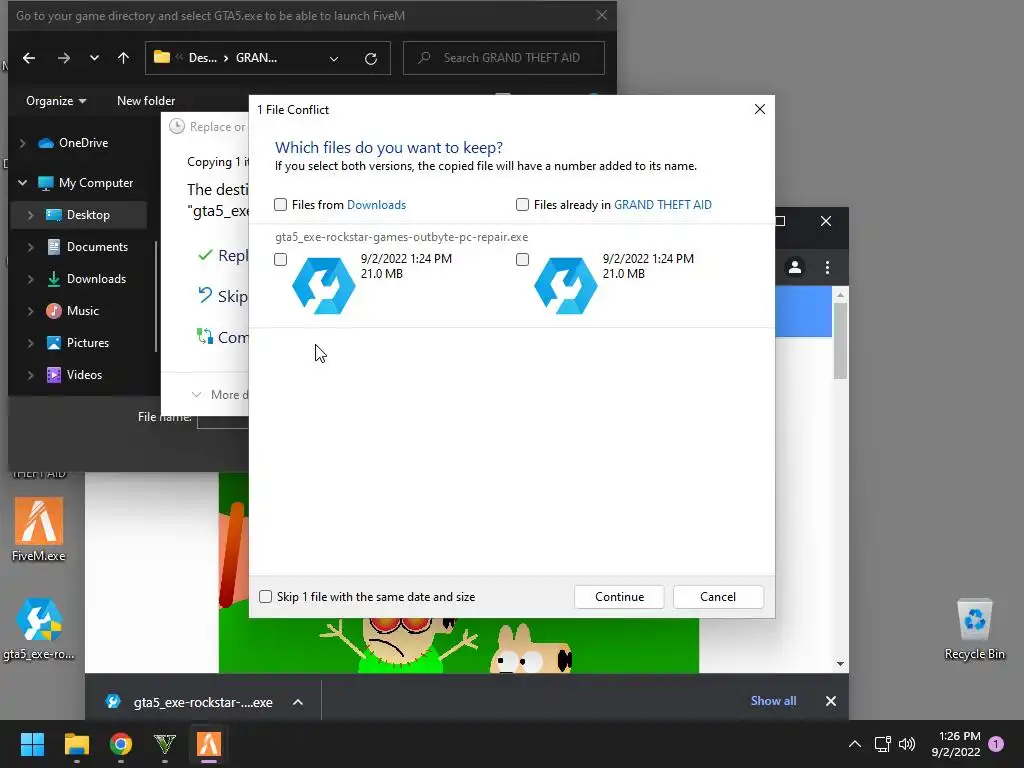
Task: Open Google Chrome from taskbar
Action: click(x=121, y=744)
